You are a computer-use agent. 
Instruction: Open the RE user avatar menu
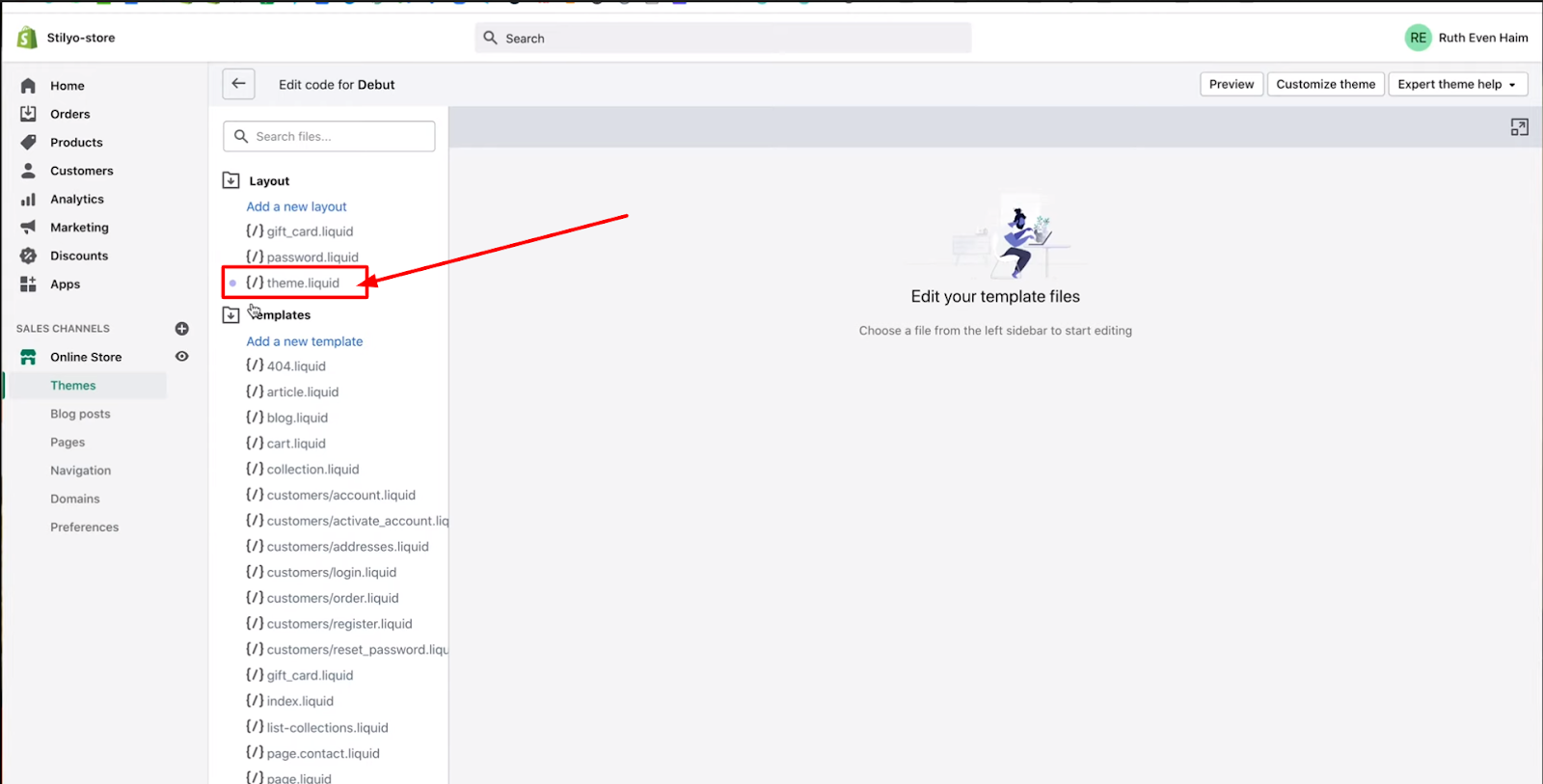1418,38
